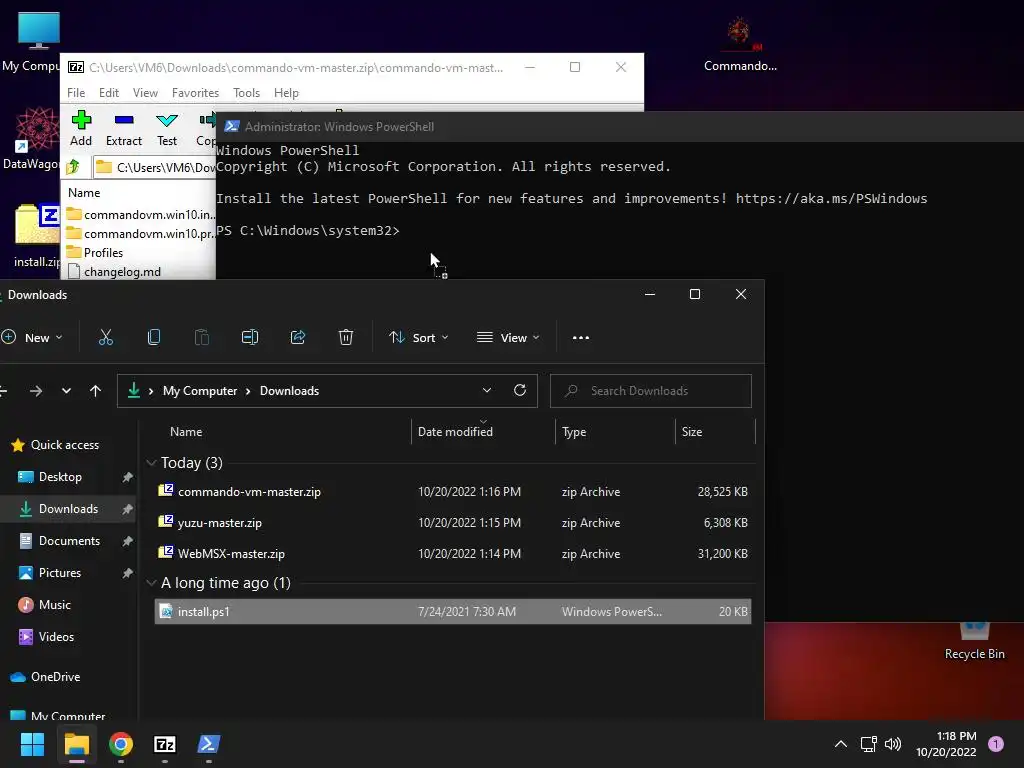Open the Sort dropdown in Explorer
Screen dimensions: 1024x768
pos(419,338)
